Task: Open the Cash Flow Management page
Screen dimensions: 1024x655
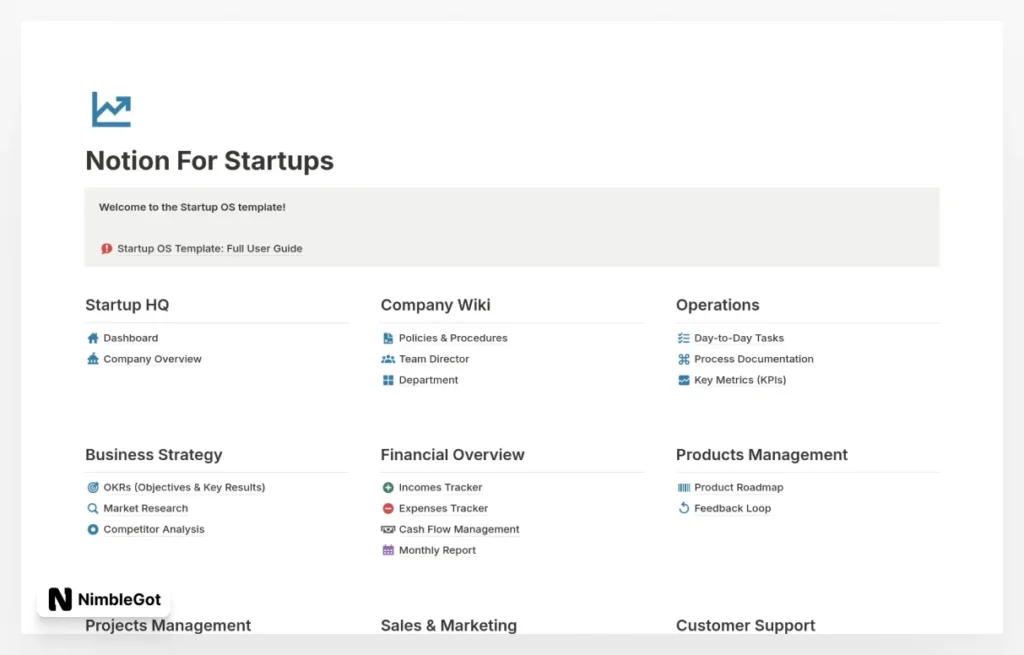Action: (x=459, y=529)
